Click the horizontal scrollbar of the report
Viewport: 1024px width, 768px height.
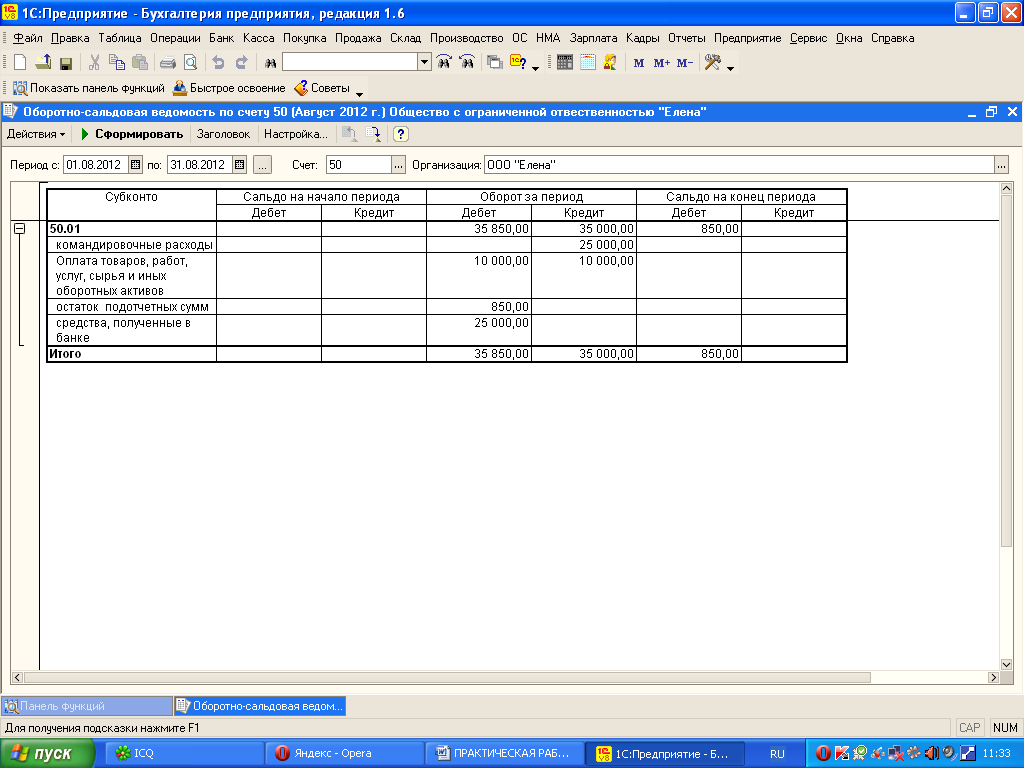pos(447,677)
